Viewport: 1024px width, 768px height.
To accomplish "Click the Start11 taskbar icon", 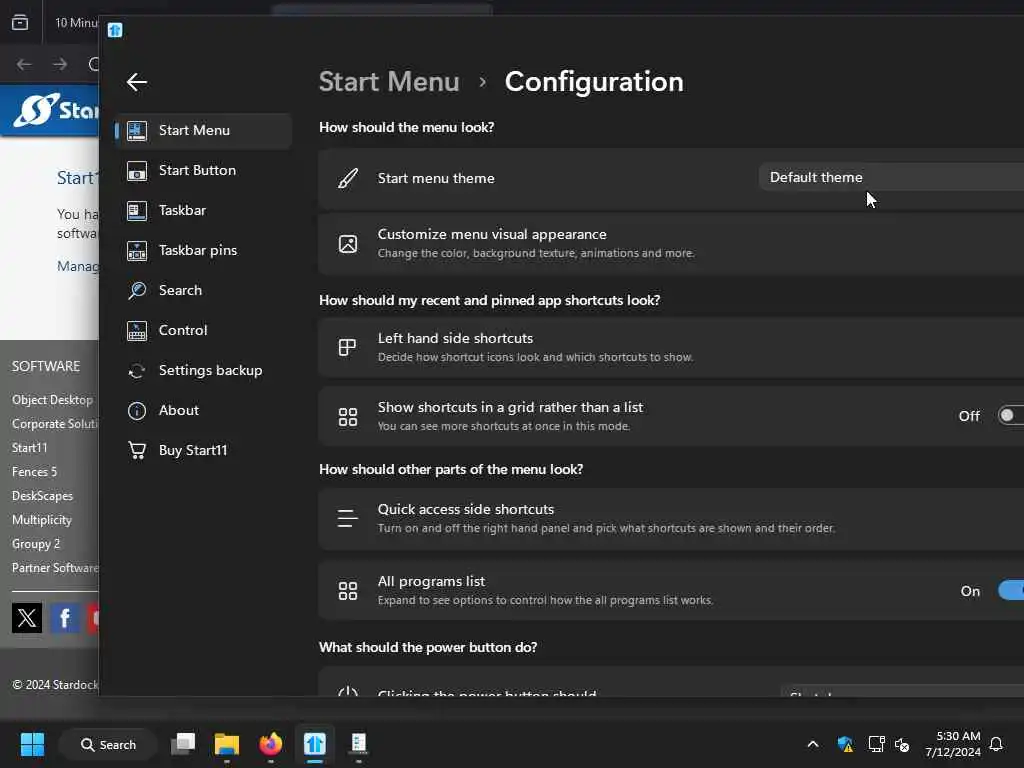I will 315,744.
